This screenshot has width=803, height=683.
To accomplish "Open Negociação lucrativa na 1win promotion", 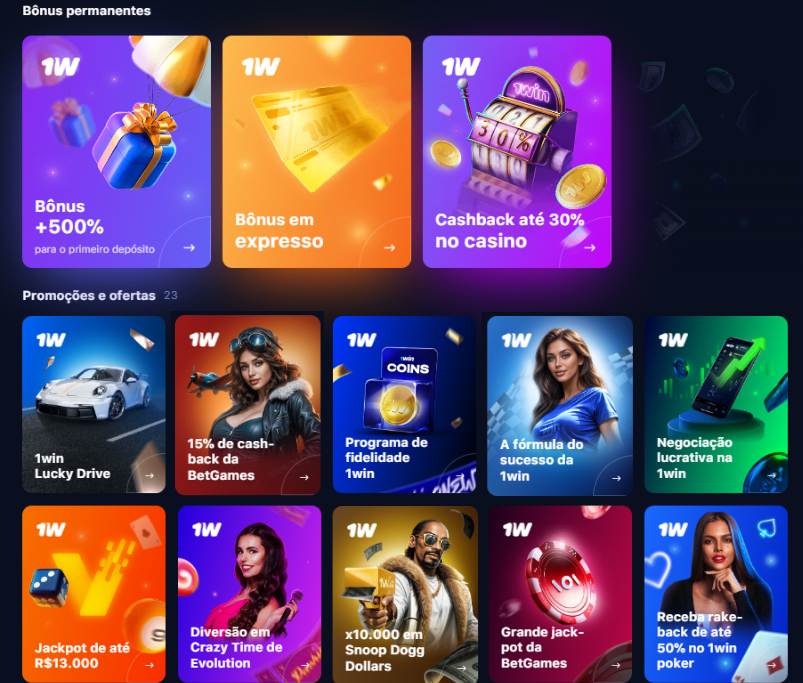I will pos(716,404).
